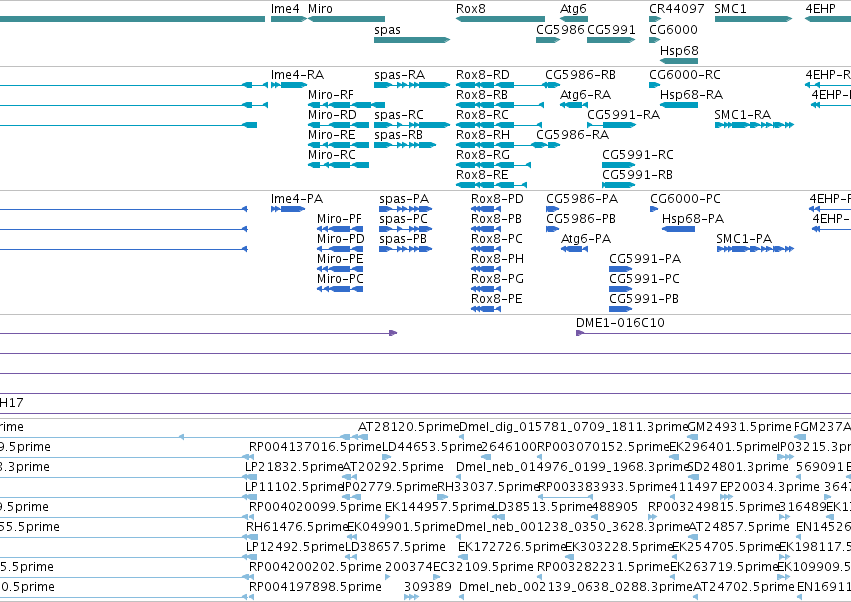Click the Atg6-PA protein label
Screen dimensions: 851x602
[586, 239]
